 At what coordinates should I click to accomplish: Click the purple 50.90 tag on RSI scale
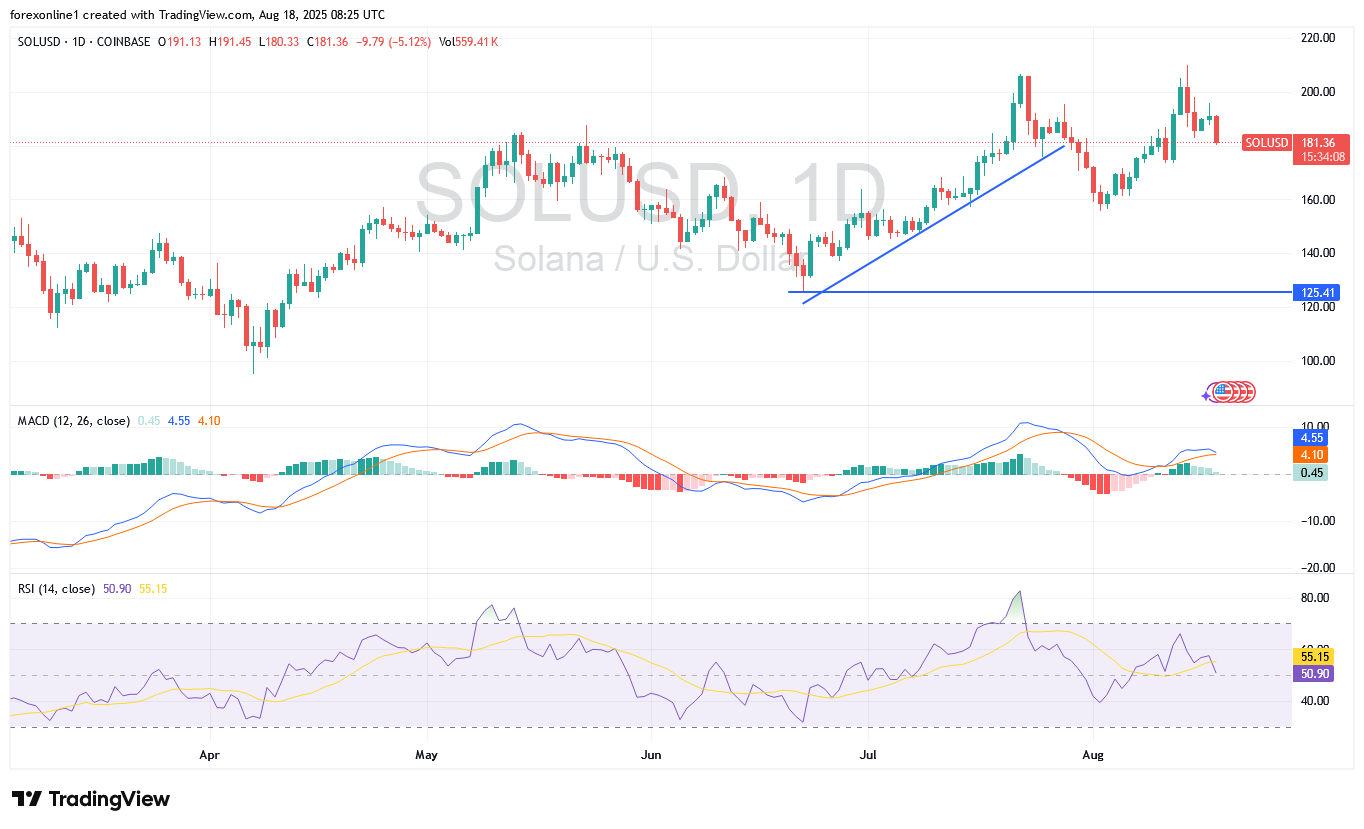[1313, 674]
